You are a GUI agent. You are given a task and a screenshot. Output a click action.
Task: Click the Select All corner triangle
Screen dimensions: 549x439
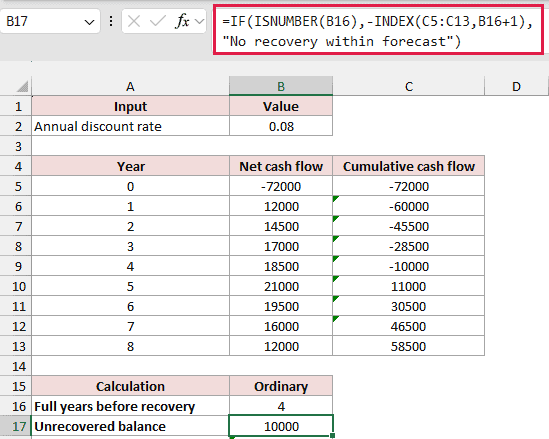22,86
